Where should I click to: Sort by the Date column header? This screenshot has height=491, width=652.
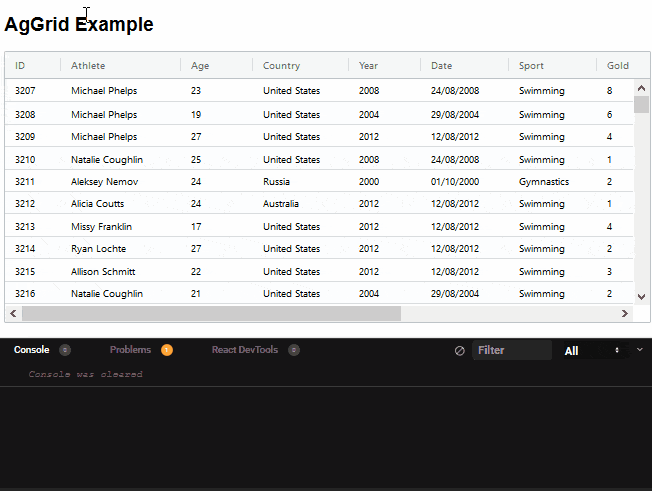coord(442,66)
